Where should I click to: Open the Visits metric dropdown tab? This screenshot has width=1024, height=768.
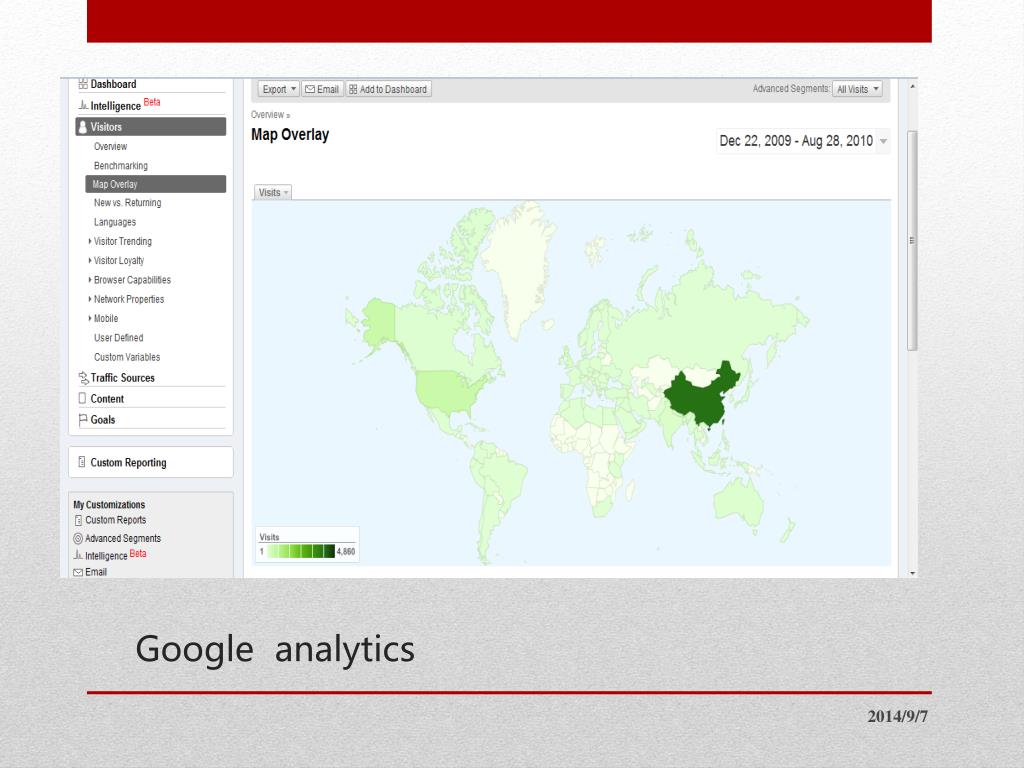pos(272,193)
